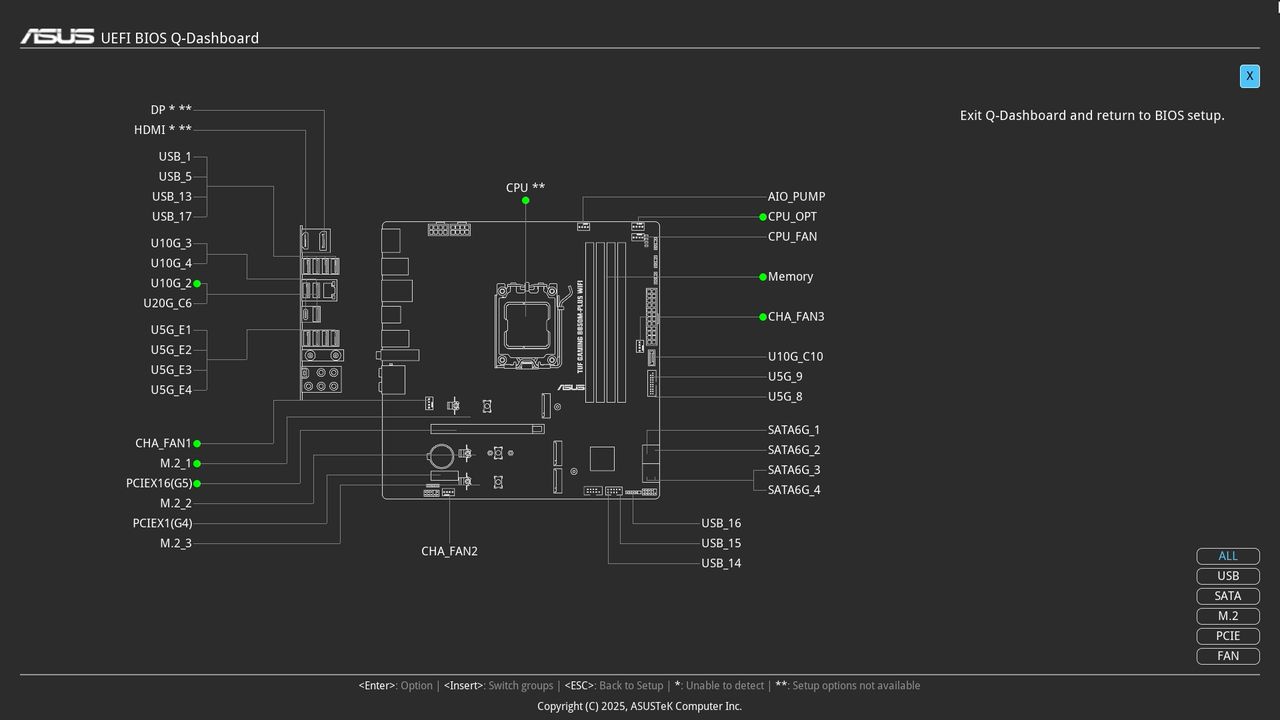Click the green dot beside CPU_OPT

[762, 216]
